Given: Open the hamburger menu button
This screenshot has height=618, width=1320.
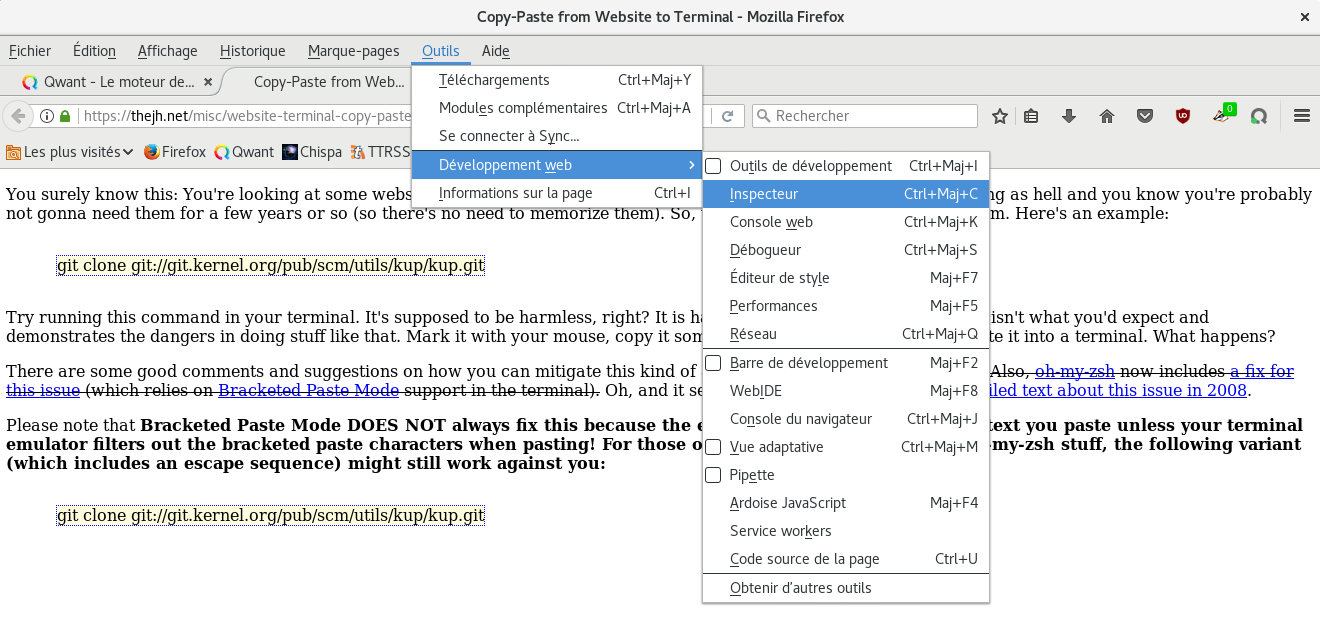Looking at the screenshot, I should point(1301,116).
